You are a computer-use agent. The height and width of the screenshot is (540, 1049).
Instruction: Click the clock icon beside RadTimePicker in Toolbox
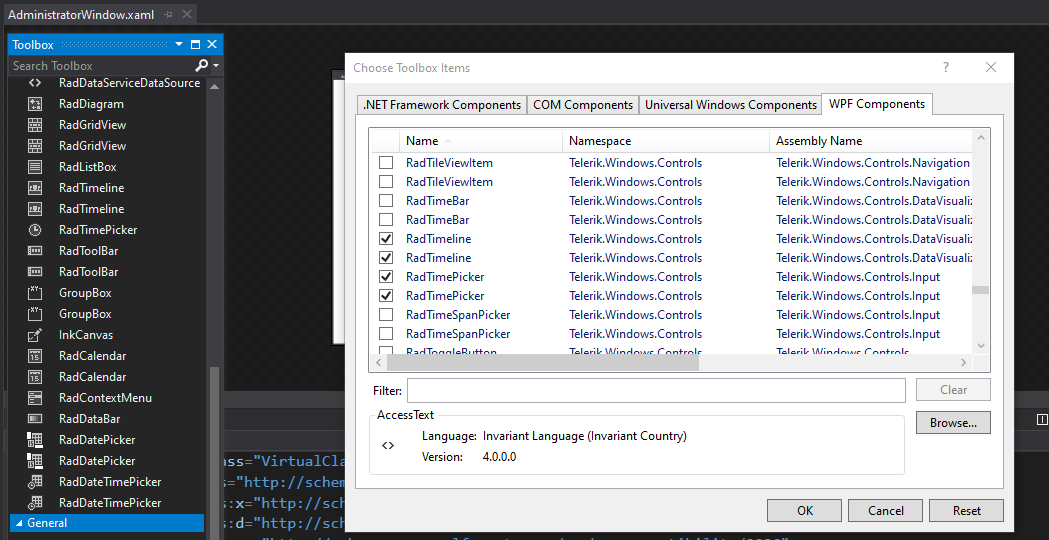pyautogui.click(x=35, y=230)
